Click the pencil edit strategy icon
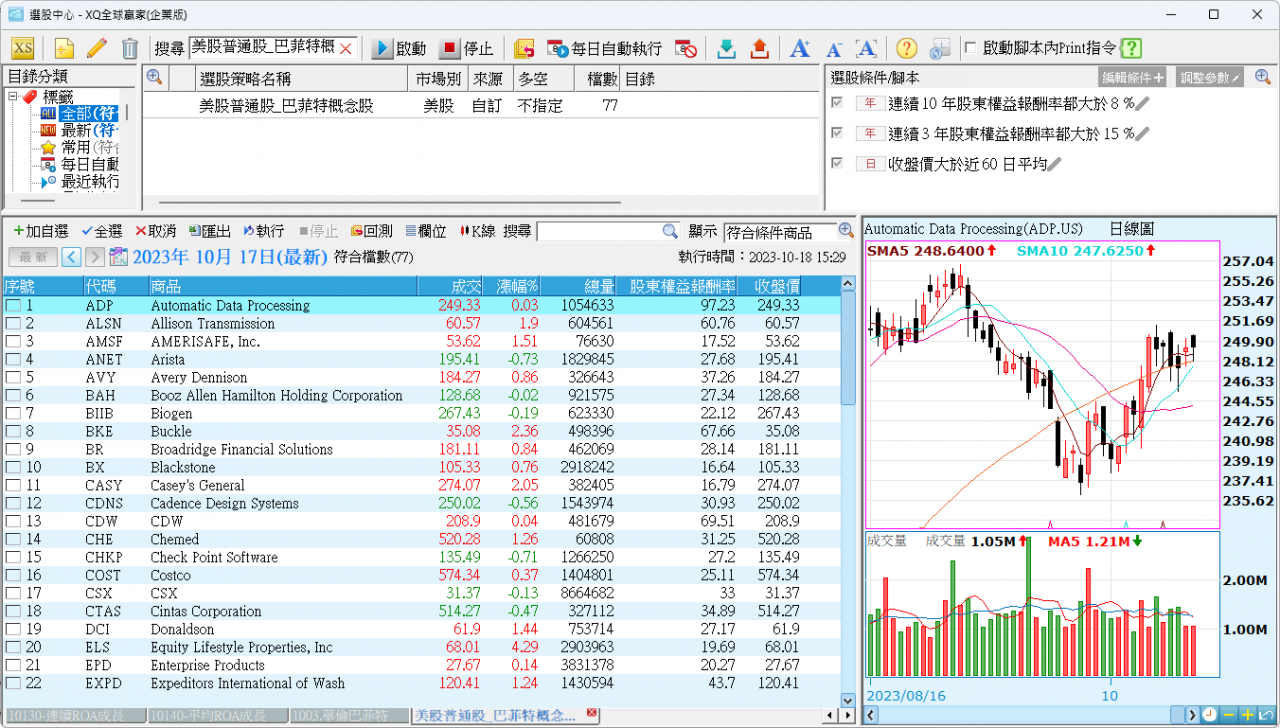 (97, 48)
